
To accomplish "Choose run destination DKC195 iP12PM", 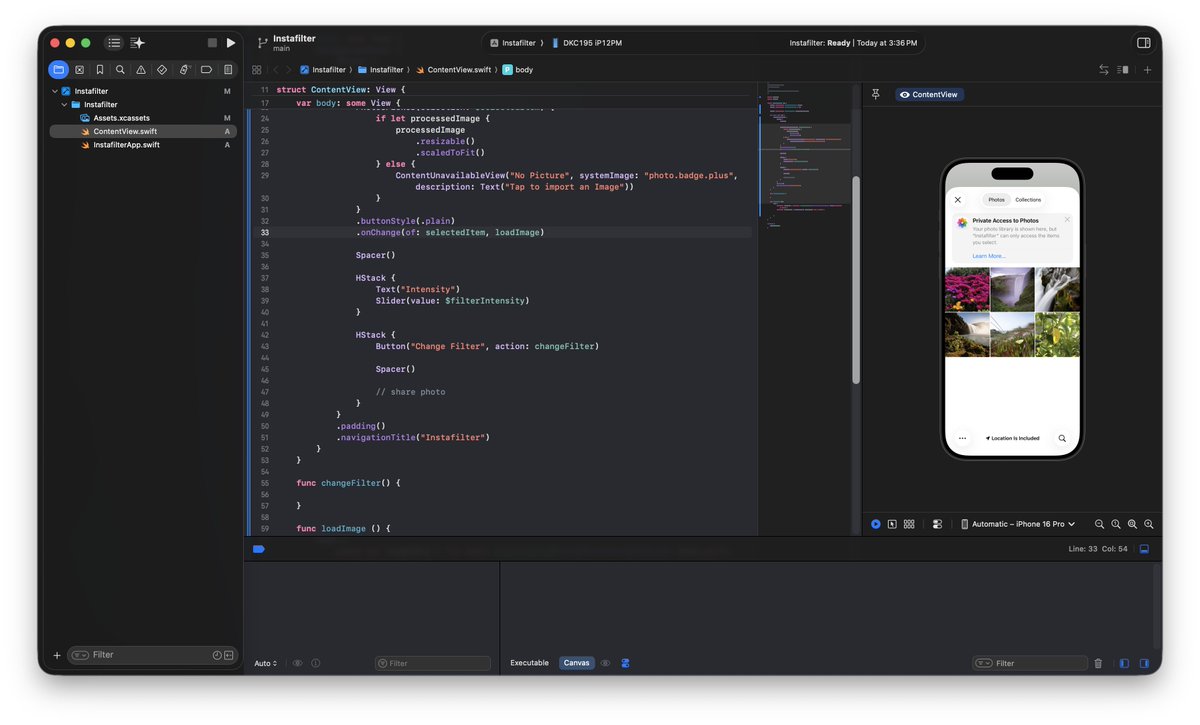I will (x=586, y=43).
